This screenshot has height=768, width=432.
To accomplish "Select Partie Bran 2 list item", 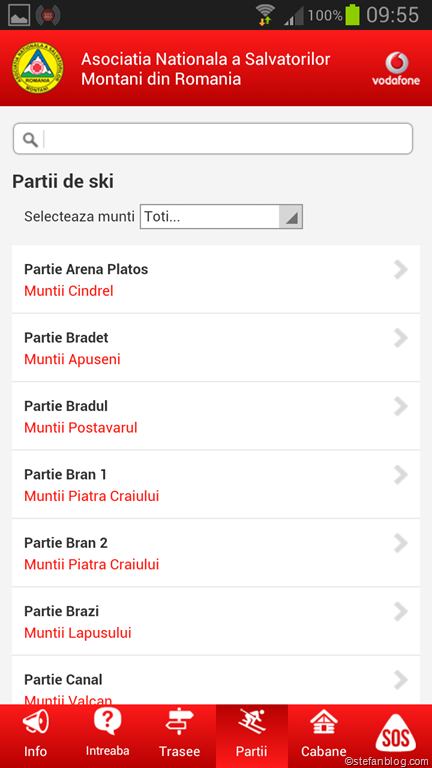I will point(216,553).
